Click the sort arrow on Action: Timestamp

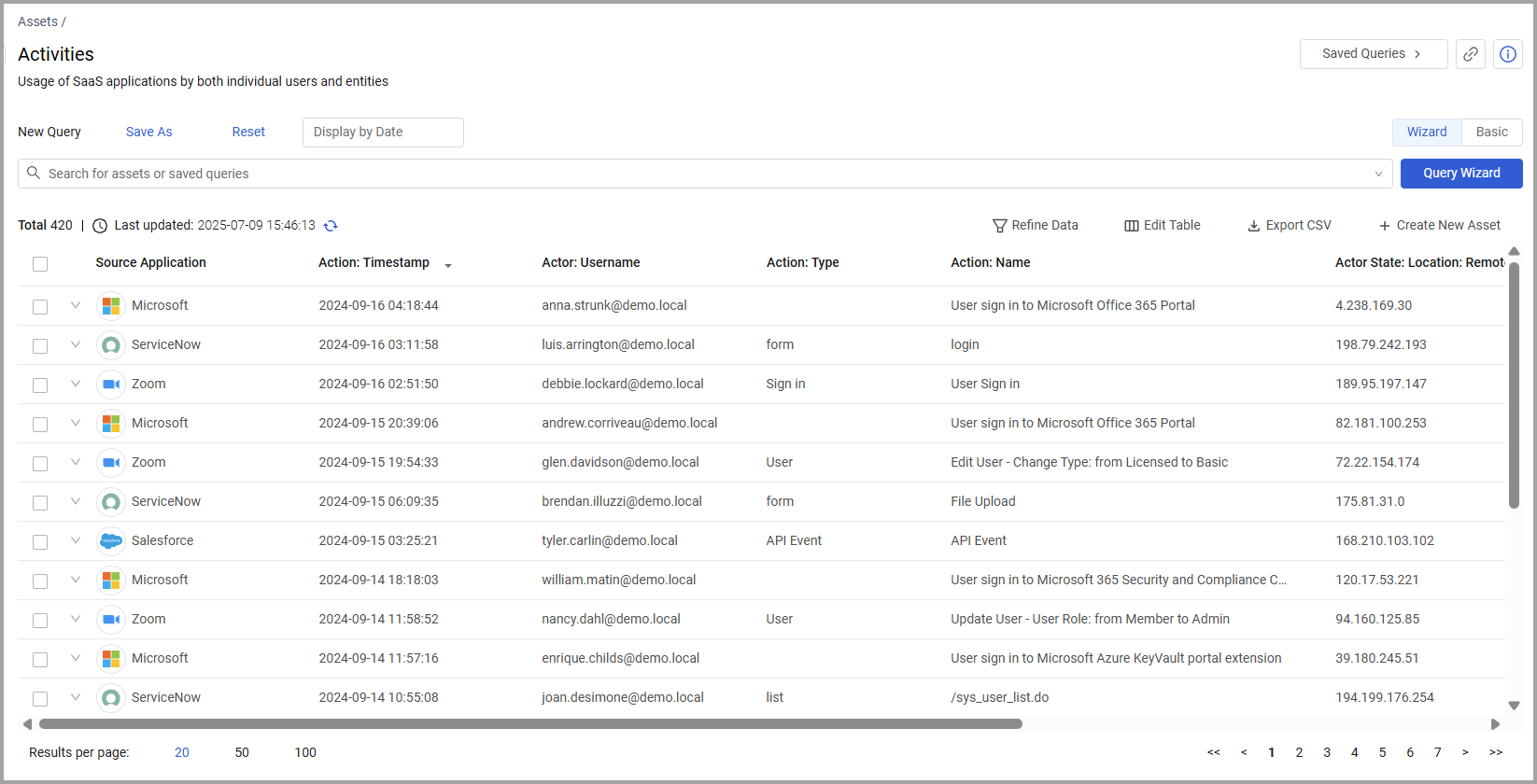(448, 266)
